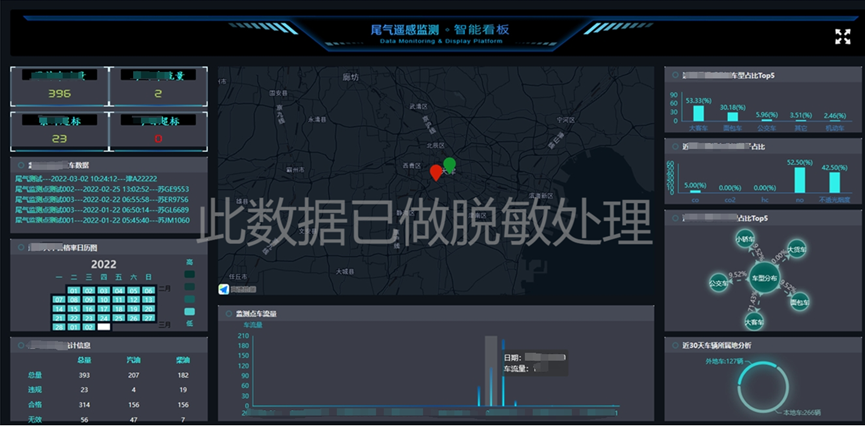The height and width of the screenshot is (426, 865).
Task: Click the 大客车 53.33% bar
Action: 698,113
